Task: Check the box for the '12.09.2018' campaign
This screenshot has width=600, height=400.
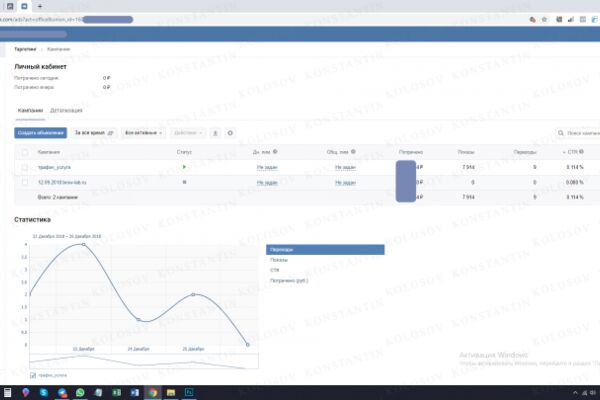Action: click(25, 182)
